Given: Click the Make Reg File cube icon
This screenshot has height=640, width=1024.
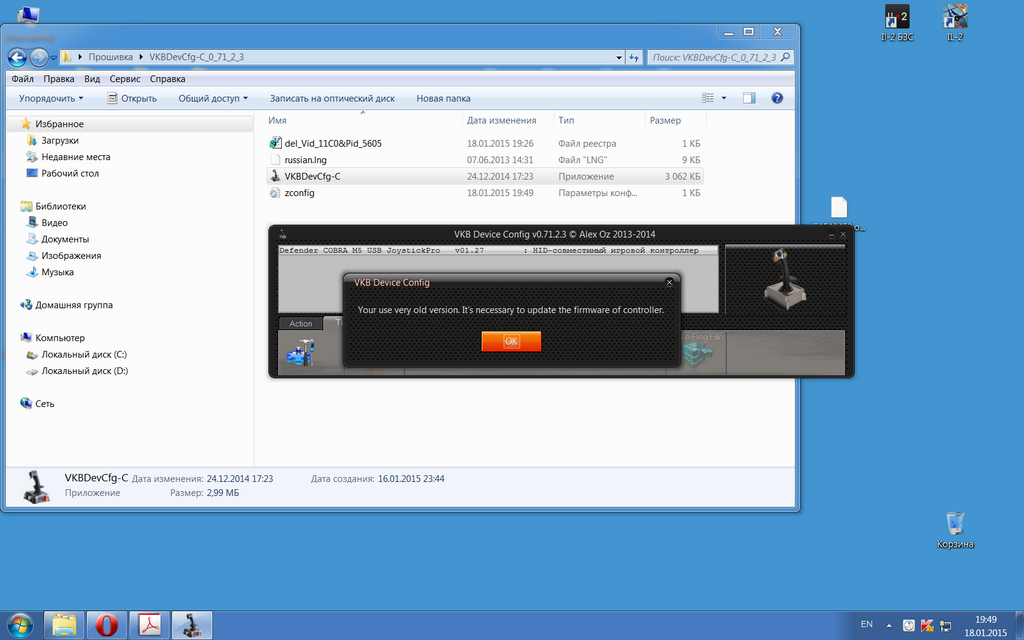Looking at the screenshot, I should tap(696, 353).
